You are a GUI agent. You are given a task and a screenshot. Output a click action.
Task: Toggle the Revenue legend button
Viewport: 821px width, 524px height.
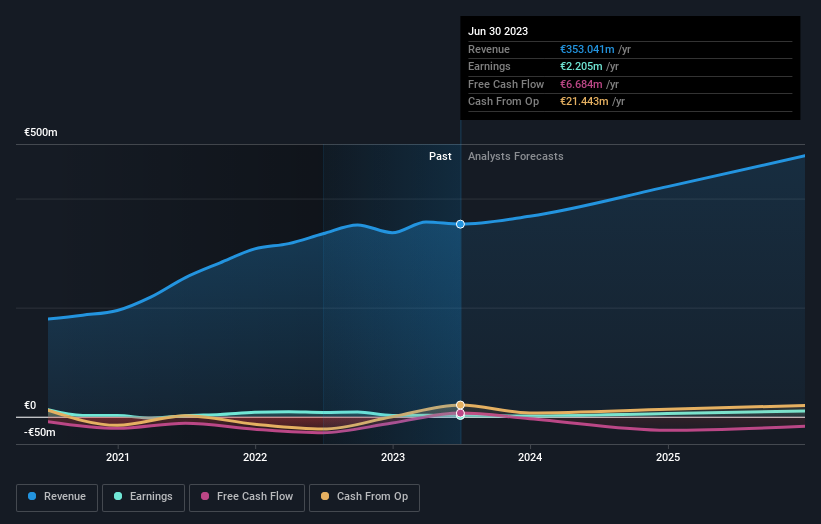point(57,497)
